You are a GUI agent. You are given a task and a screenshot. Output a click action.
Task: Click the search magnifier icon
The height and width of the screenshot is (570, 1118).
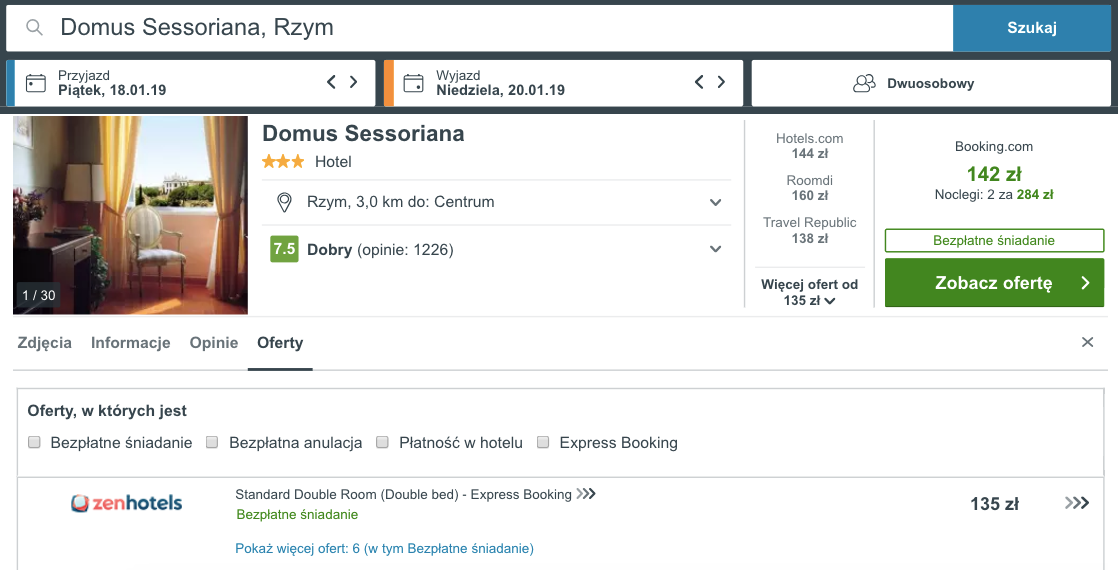(x=34, y=28)
